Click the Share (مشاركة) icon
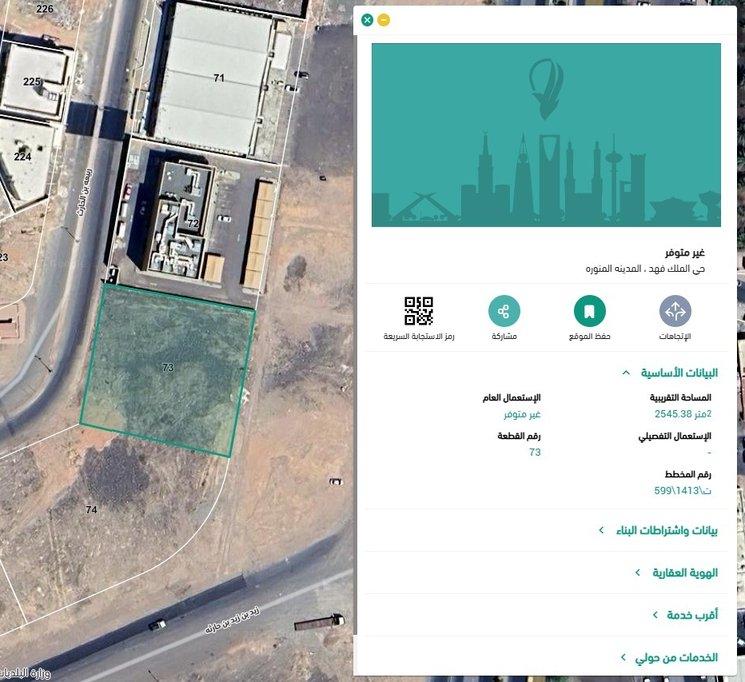This screenshot has width=745, height=682. click(504, 311)
